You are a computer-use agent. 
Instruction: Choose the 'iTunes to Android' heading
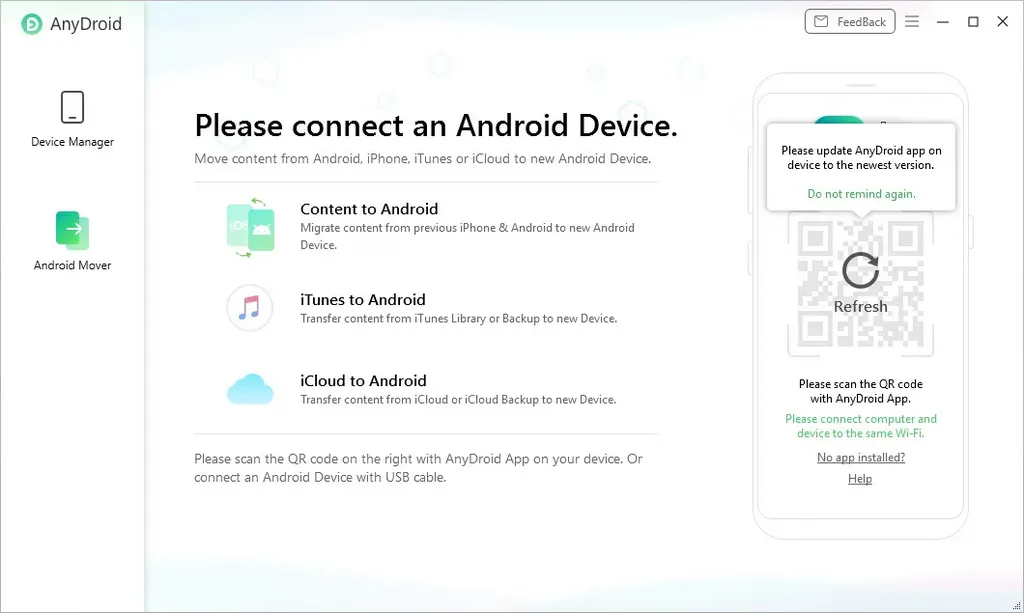362,300
